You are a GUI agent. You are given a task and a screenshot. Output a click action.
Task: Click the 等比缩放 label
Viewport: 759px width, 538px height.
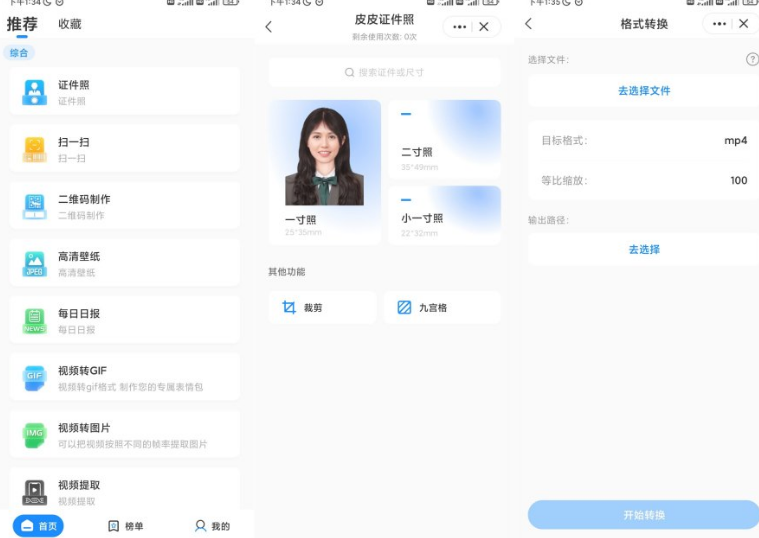[x=564, y=180]
